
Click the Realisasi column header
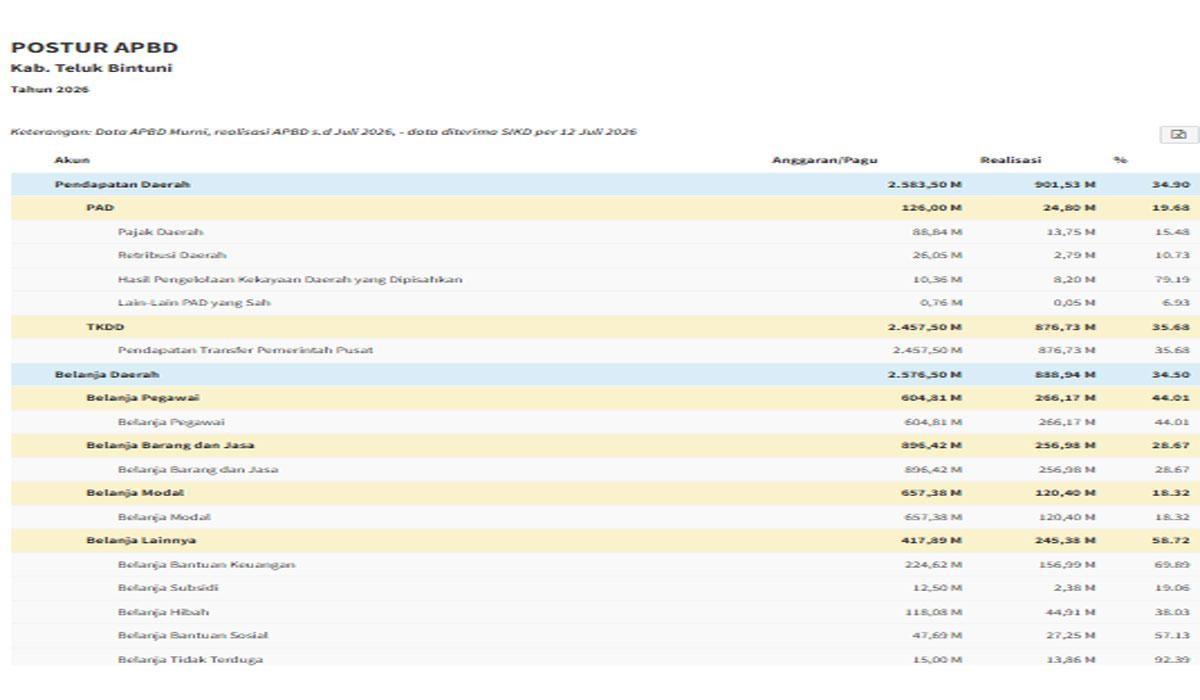(x=1011, y=160)
